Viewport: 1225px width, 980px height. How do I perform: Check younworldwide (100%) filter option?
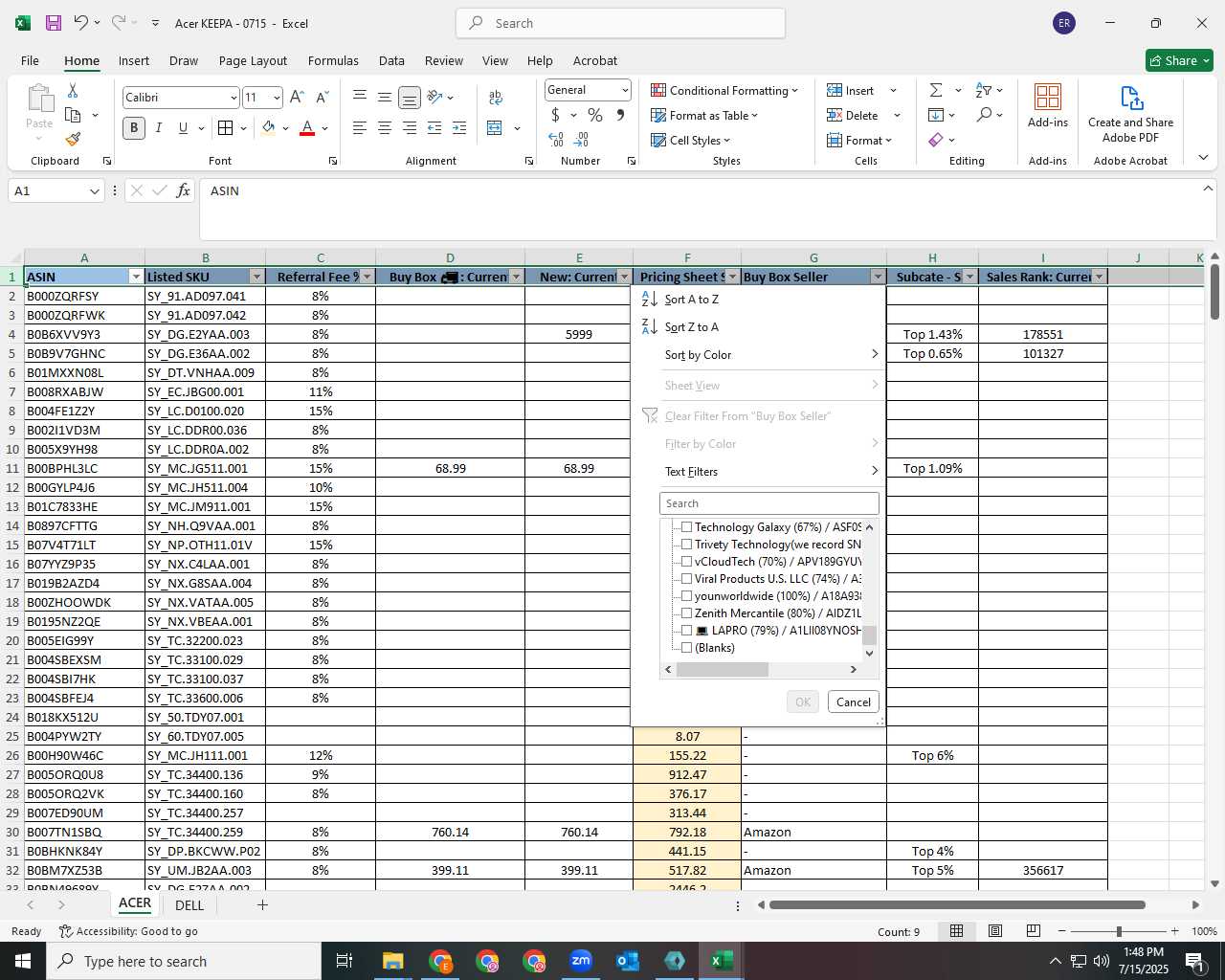tap(686, 596)
